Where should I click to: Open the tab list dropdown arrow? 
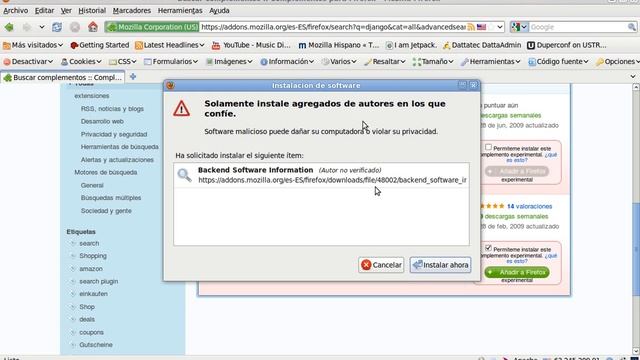tap(633, 77)
